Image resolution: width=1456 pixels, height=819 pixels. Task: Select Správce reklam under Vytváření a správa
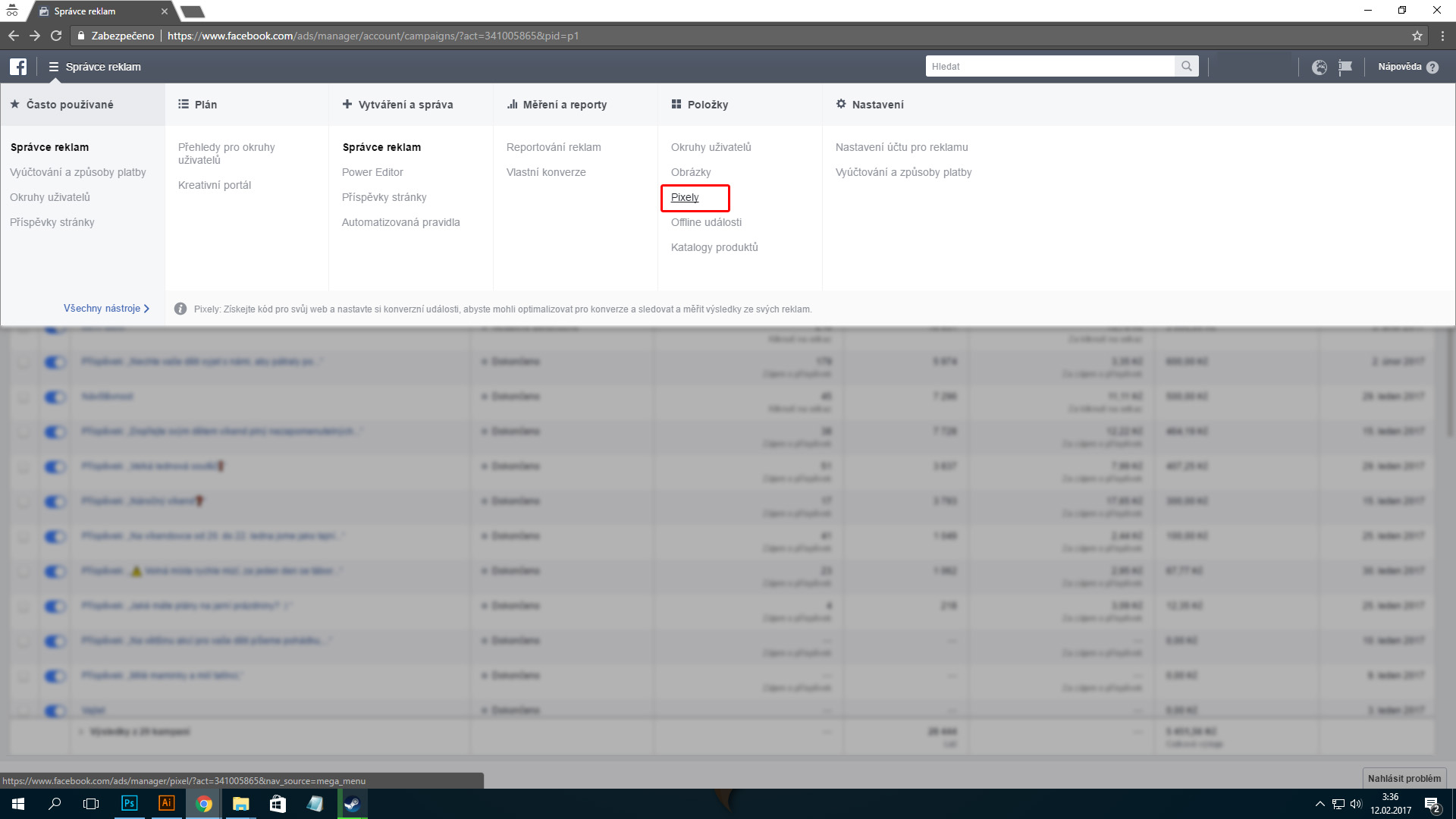pyautogui.click(x=381, y=147)
